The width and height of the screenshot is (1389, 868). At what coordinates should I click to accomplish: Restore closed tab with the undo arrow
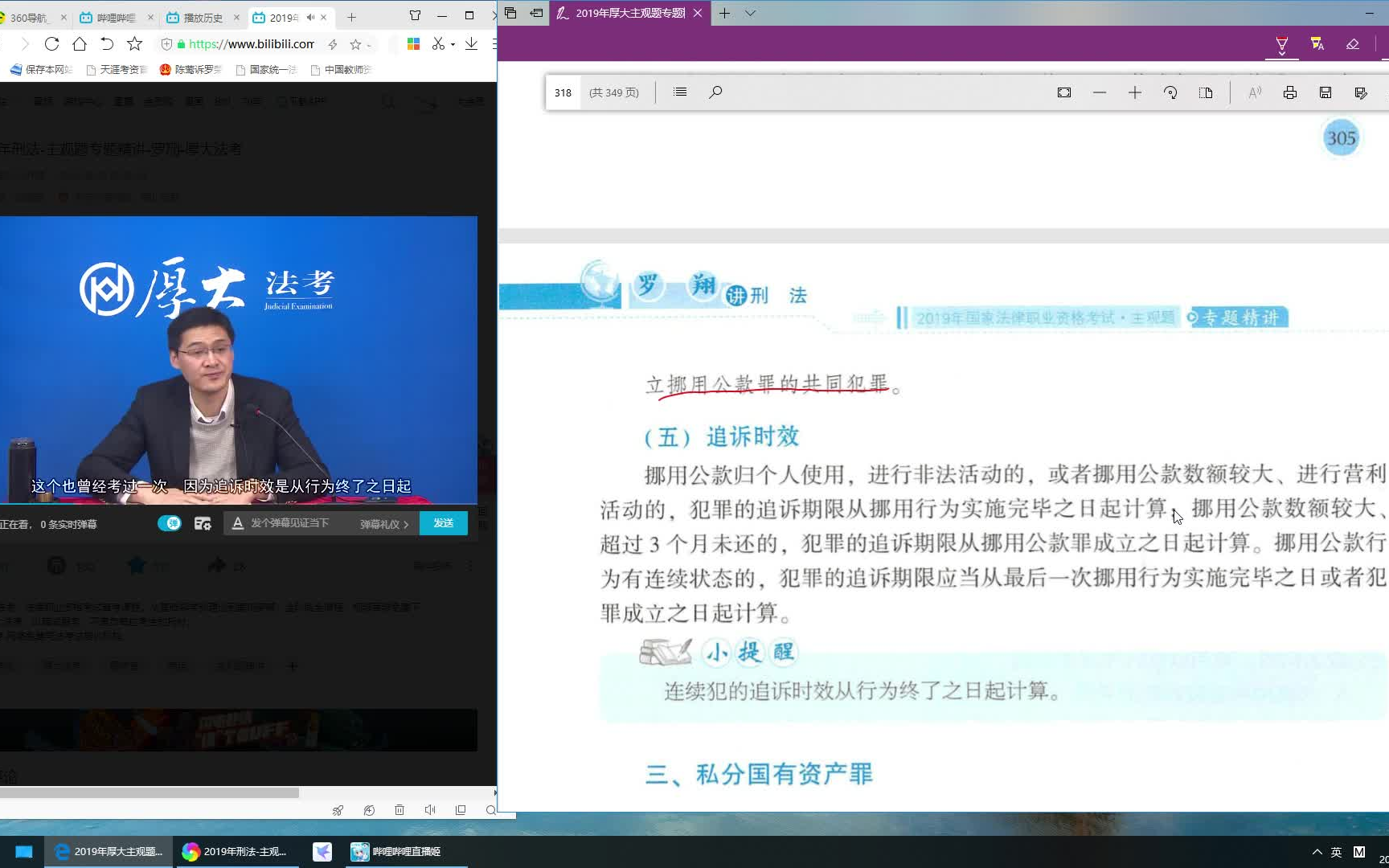[x=106, y=43]
